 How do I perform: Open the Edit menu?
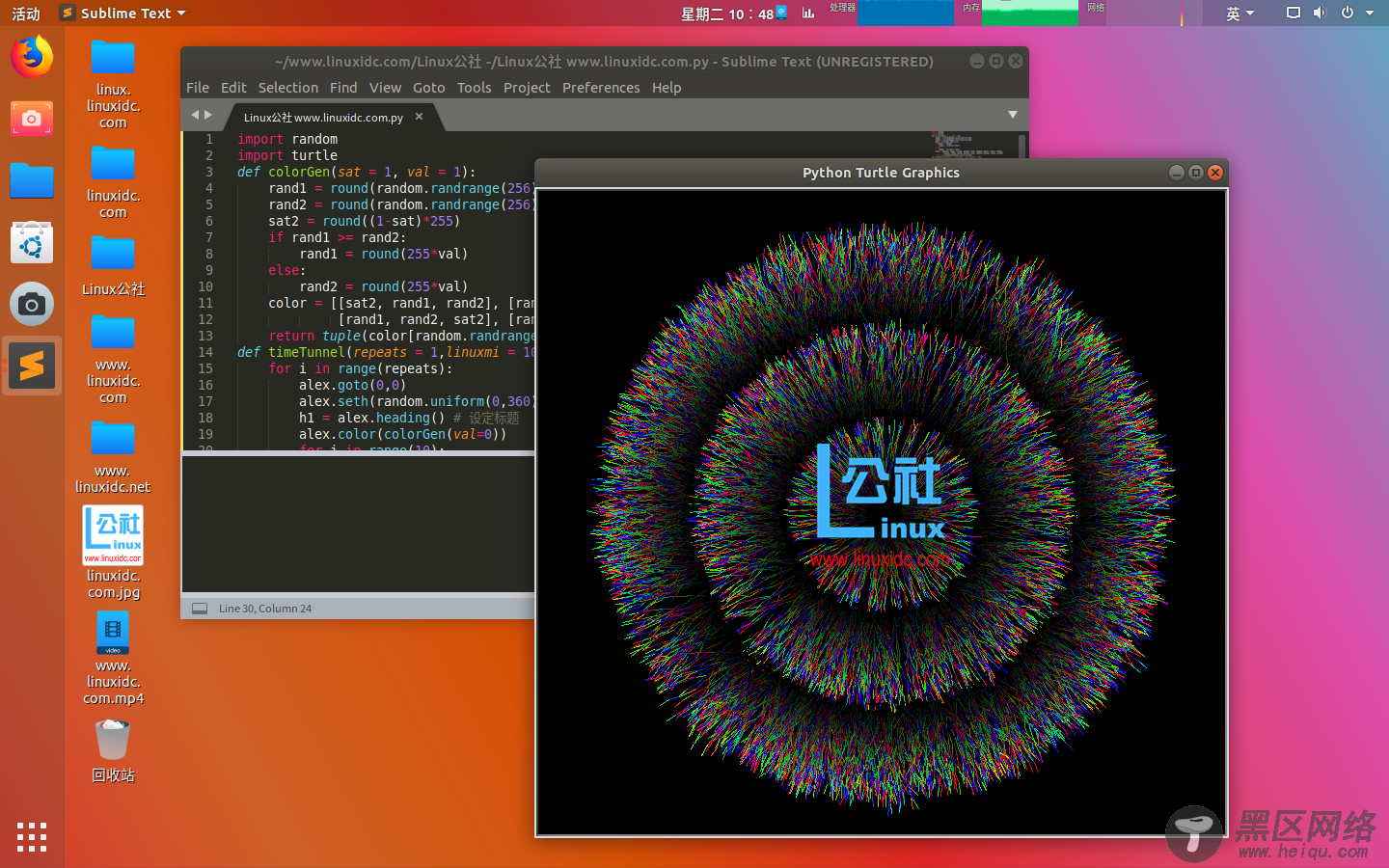pos(233,88)
